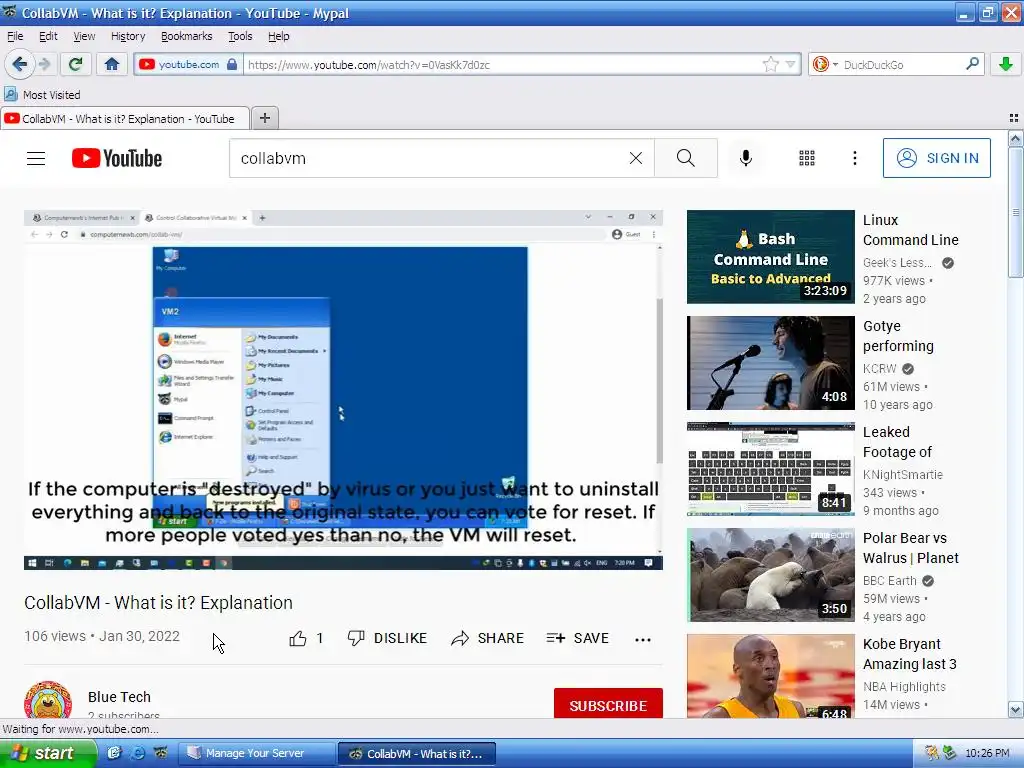This screenshot has height=768, width=1024.
Task: Expand the URL bar history dropdown arrow
Action: coord(790,64)
